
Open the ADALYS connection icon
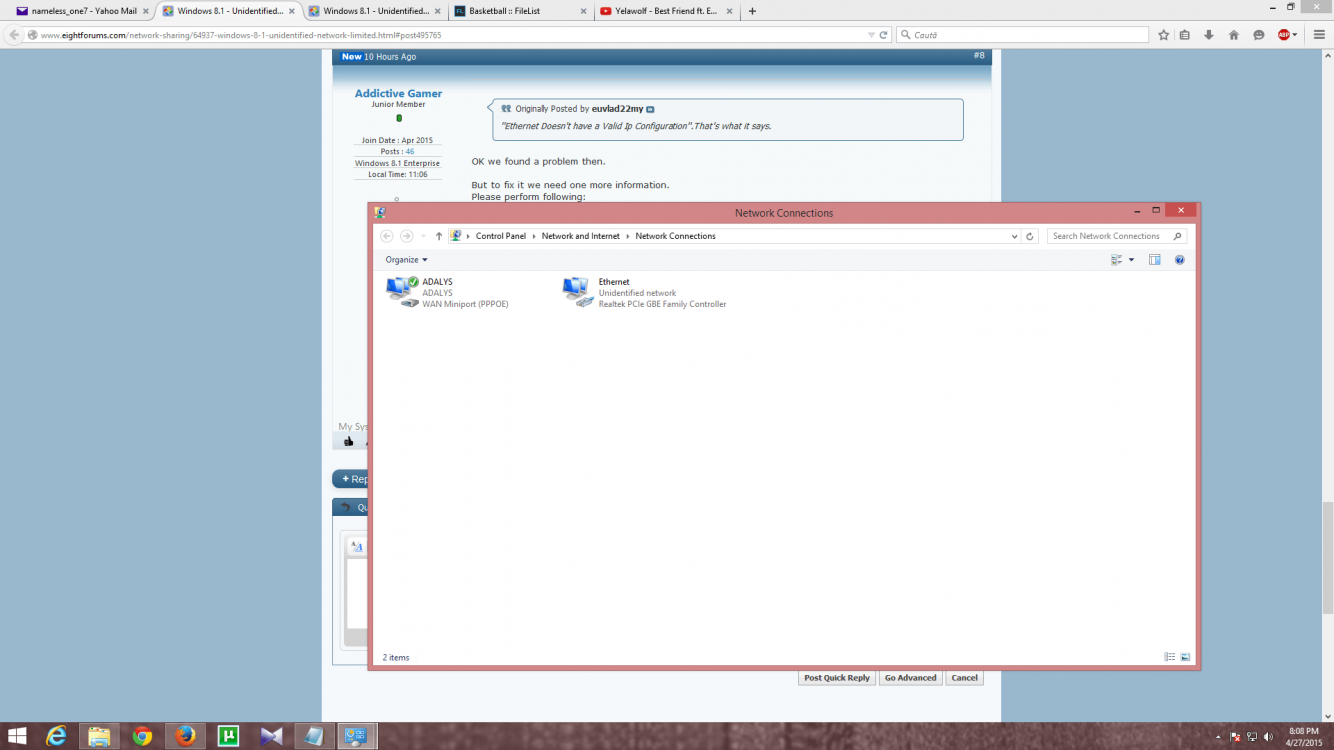[x=402, y=292]
